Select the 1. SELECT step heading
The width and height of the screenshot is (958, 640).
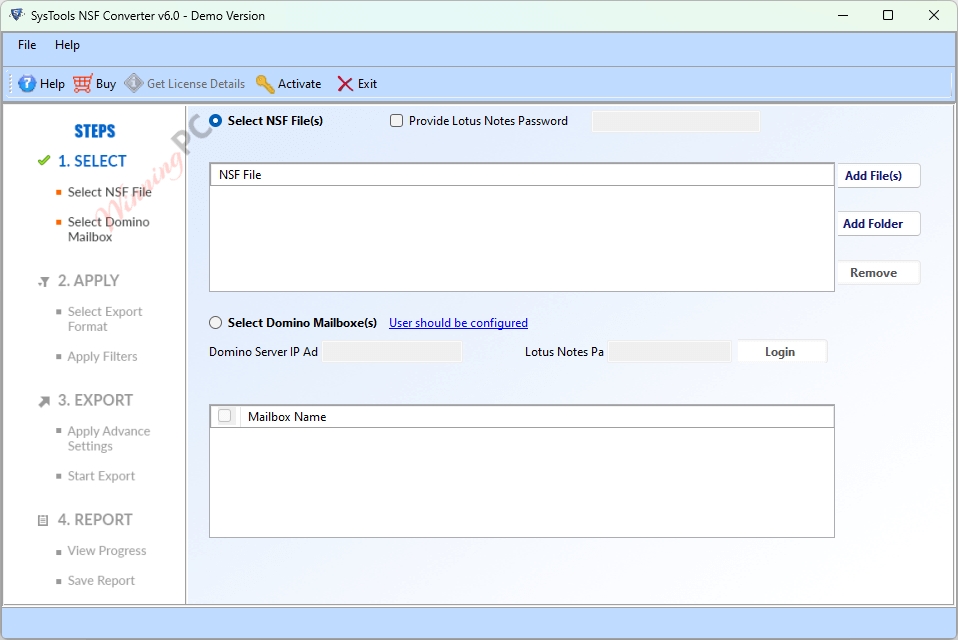coord(92,161)
